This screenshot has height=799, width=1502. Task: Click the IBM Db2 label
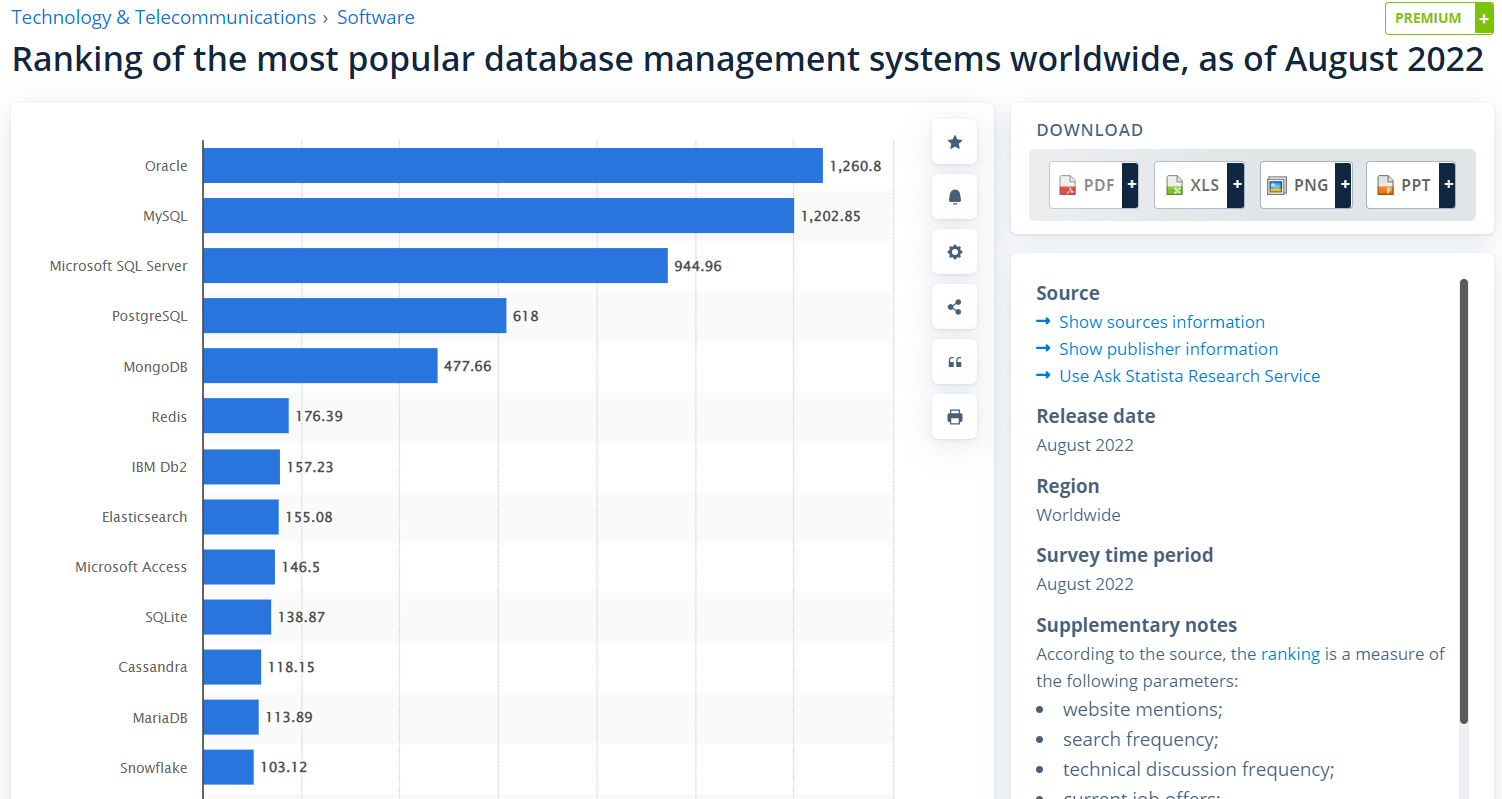[x=159, y=467]
